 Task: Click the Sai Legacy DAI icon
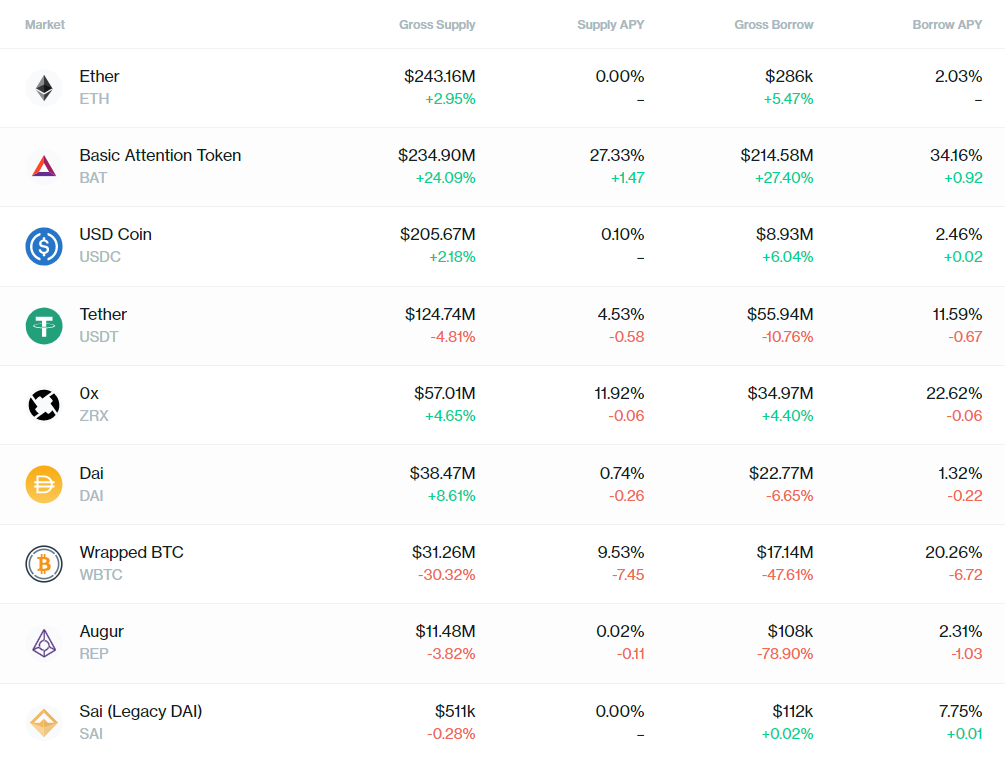pyautogui.click(x=44, y=722)
